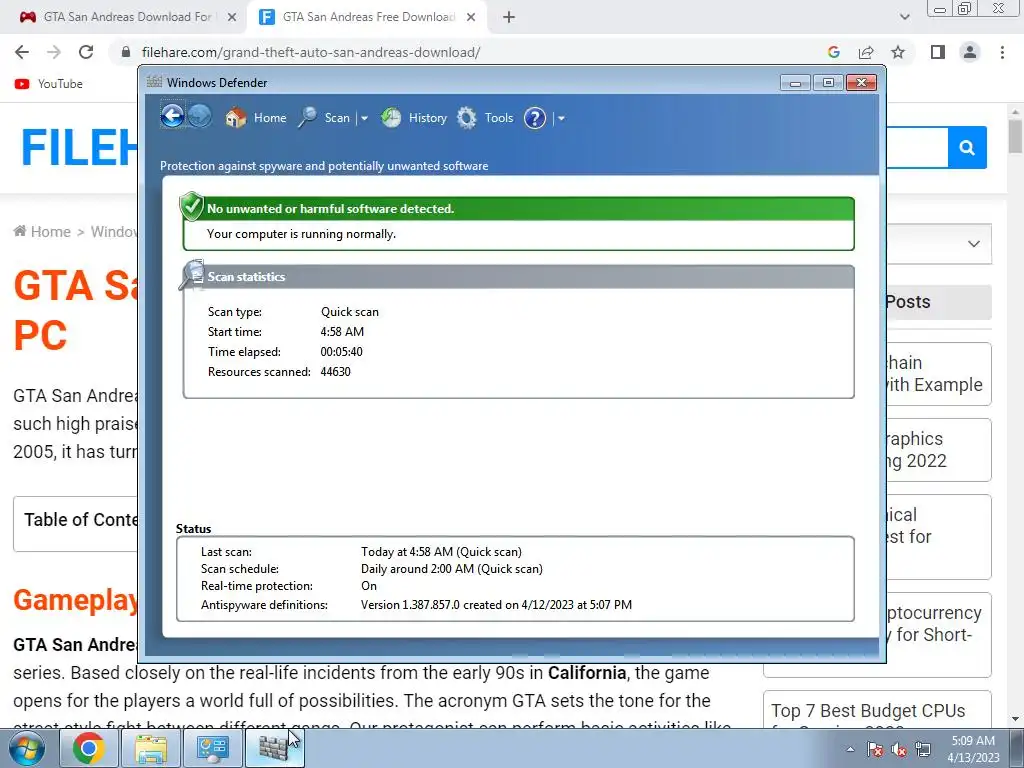Bookmark this page with the star

(898, 52)
